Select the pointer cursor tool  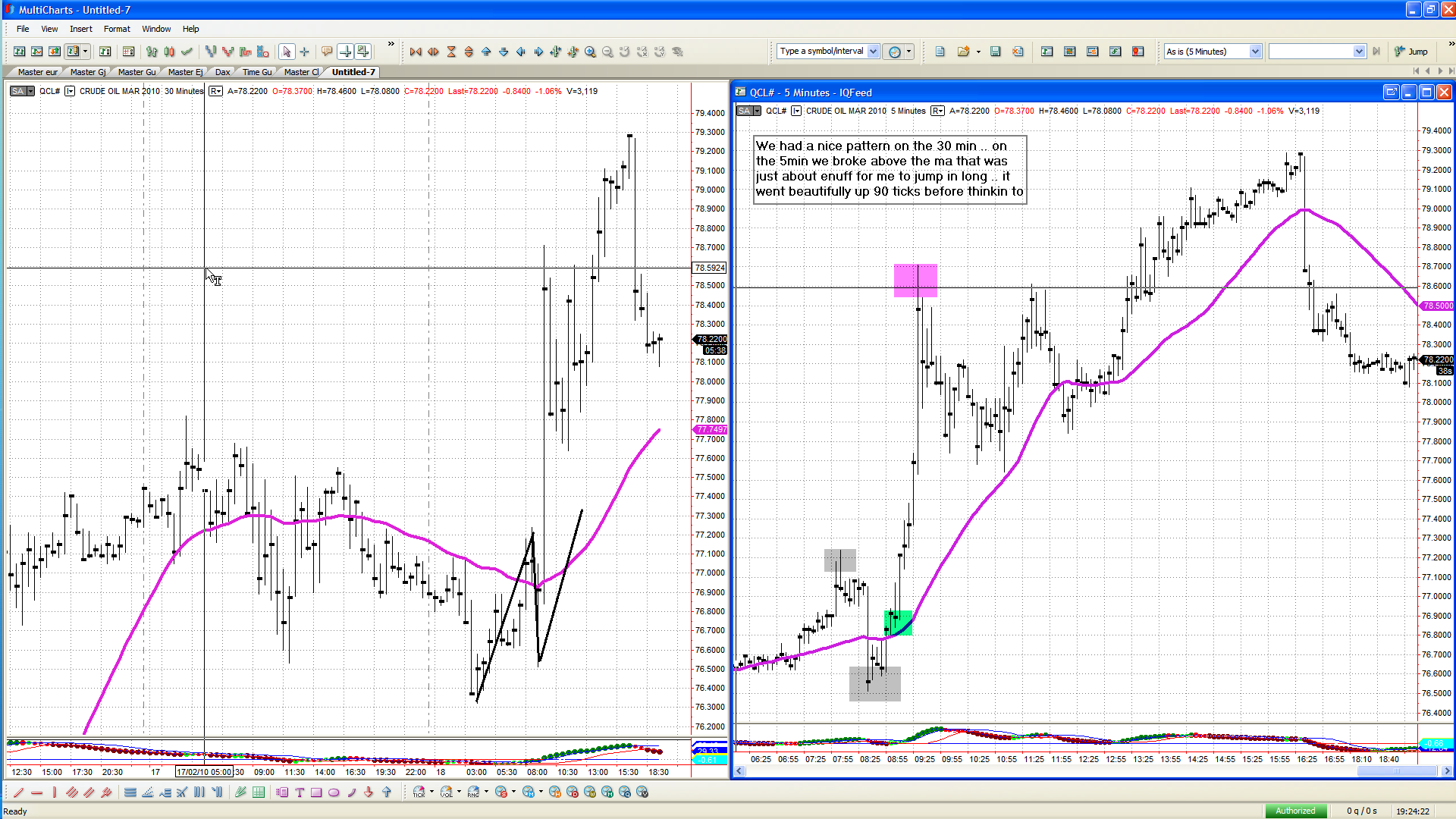pos(286,52)
